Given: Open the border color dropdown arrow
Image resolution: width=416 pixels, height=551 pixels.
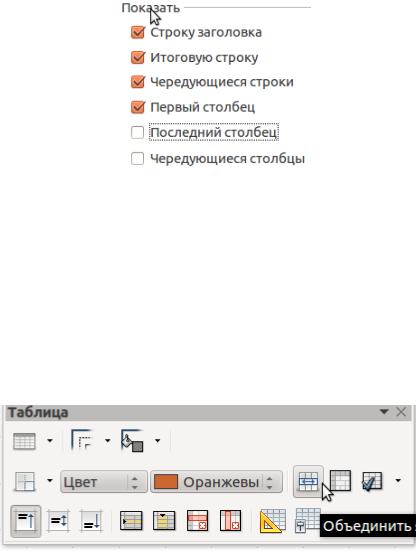Looking at the screenshot, I should tap(157, 441).
